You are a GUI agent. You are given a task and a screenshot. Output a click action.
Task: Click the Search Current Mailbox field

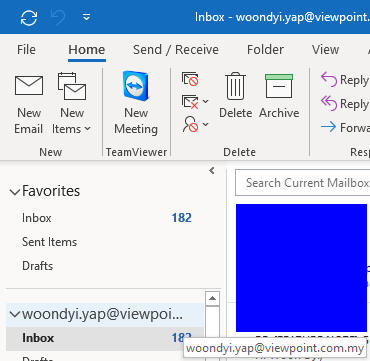(302, 183)
